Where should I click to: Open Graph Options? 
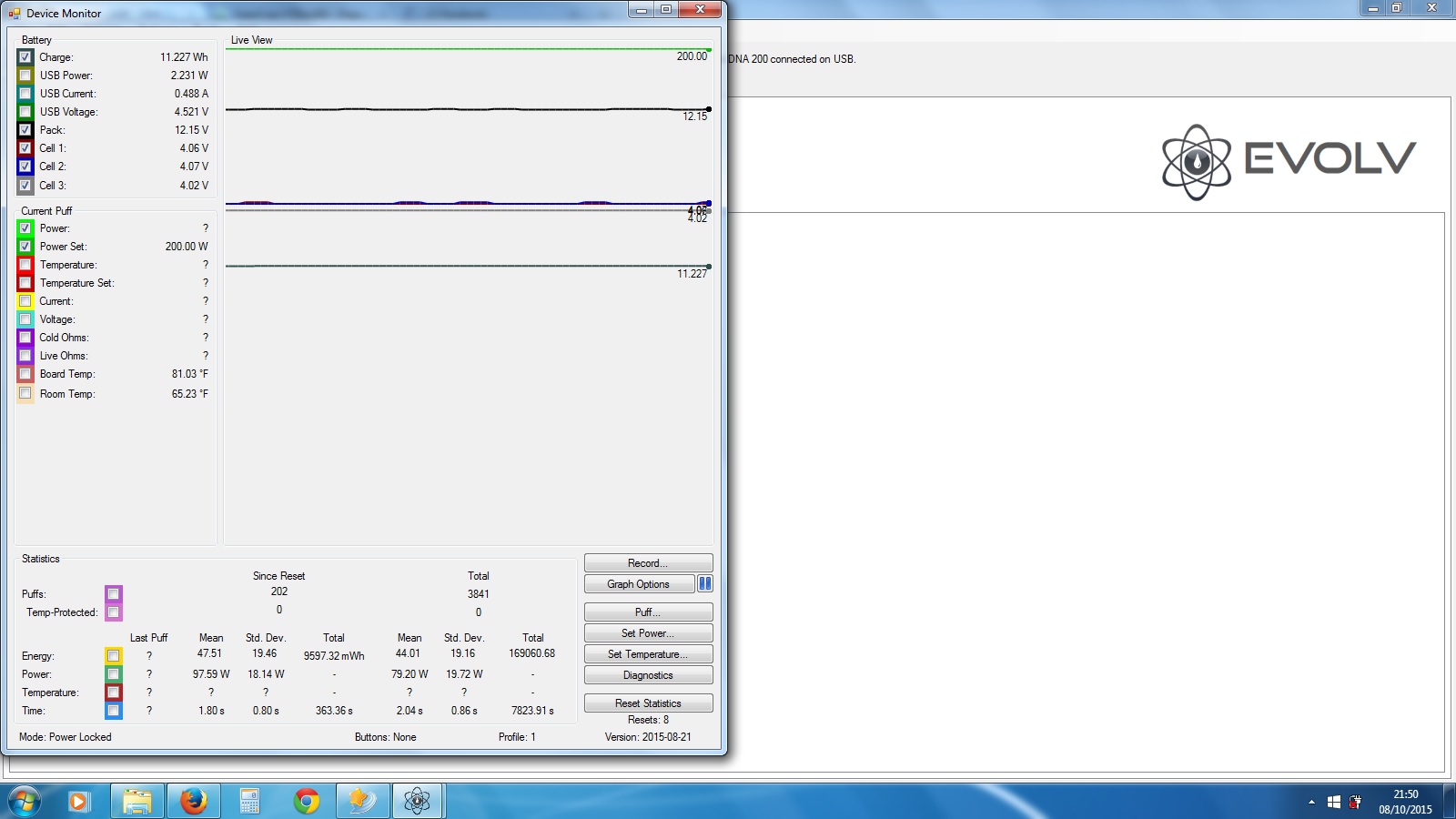point(639,584)
